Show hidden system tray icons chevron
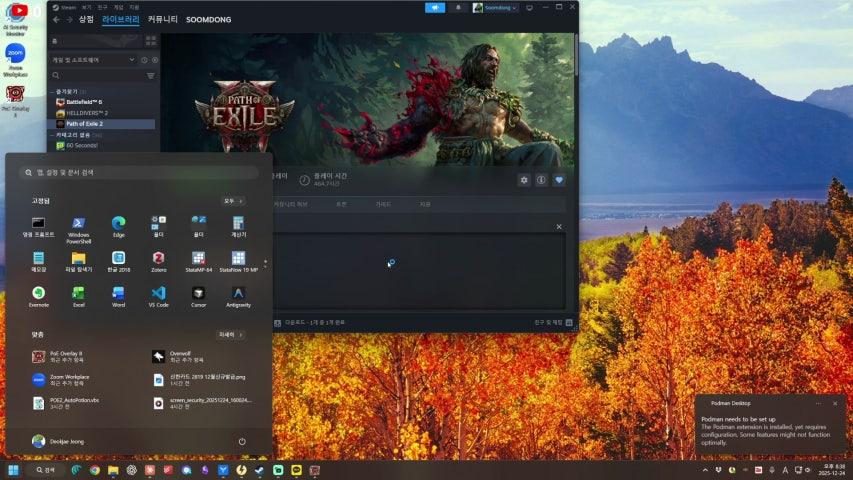This screenshot has width=853, height=480. coord(705,470)
